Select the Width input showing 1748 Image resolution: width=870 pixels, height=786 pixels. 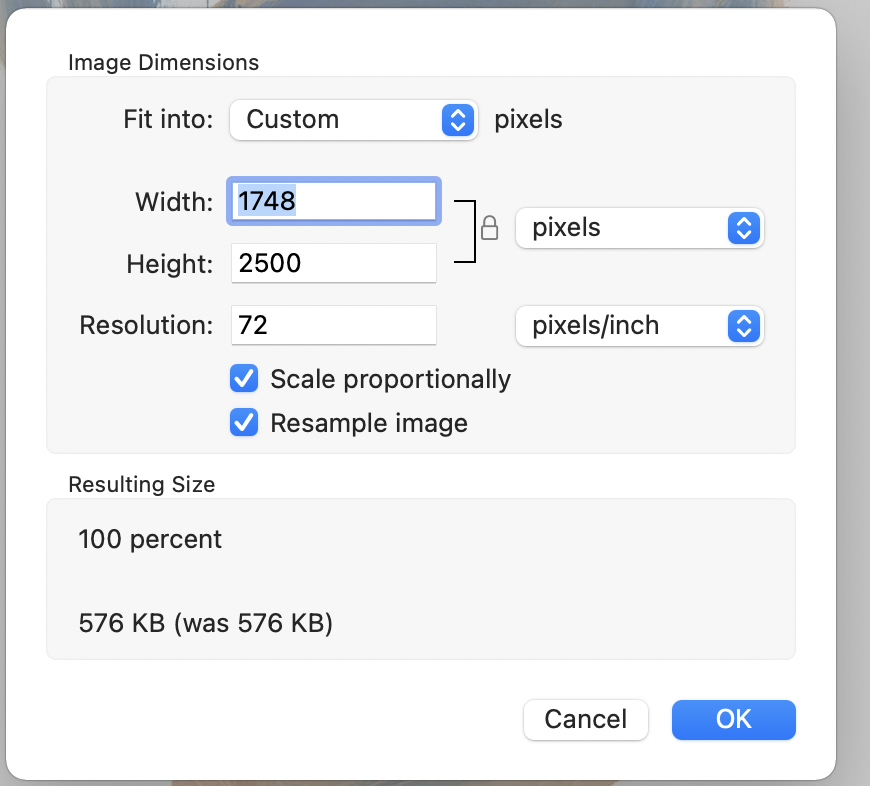tap(333, 200)
